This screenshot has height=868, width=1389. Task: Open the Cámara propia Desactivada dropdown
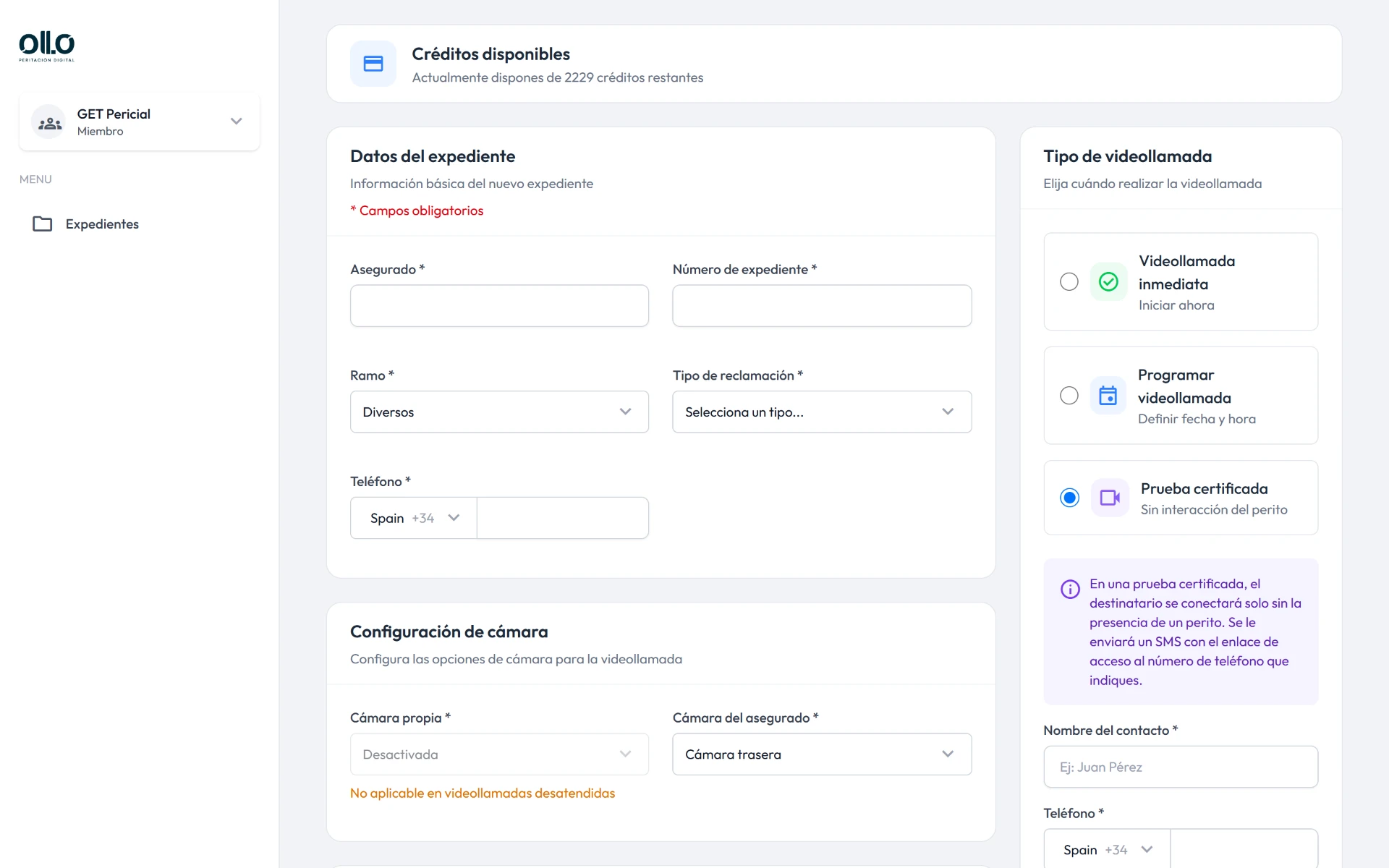499,754
